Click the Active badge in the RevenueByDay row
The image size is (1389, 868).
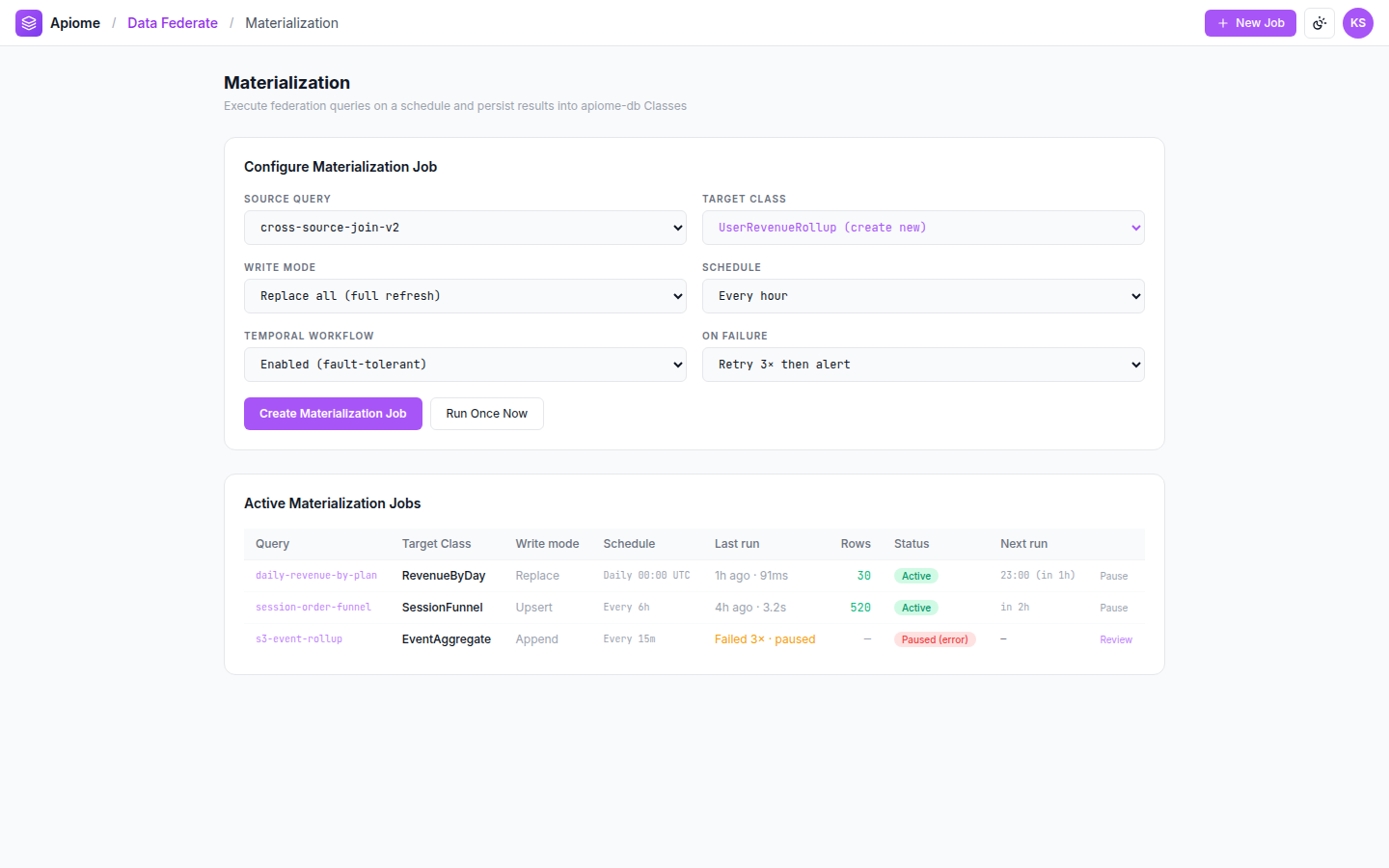click(916, 576)
